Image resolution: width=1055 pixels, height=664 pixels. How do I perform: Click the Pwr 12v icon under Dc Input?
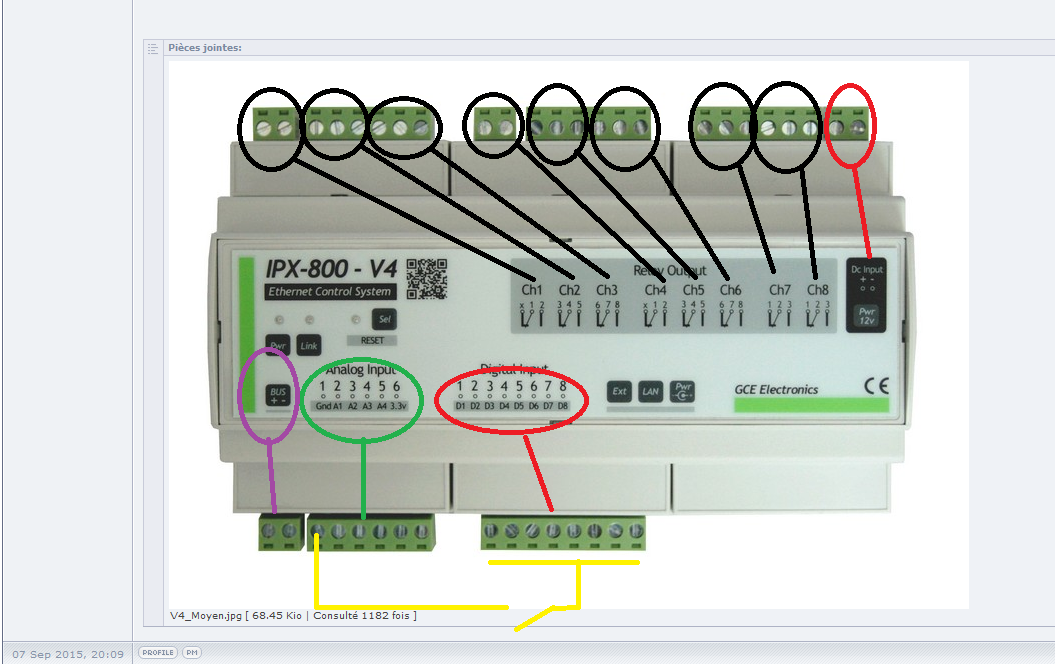[x=866, y=316]
